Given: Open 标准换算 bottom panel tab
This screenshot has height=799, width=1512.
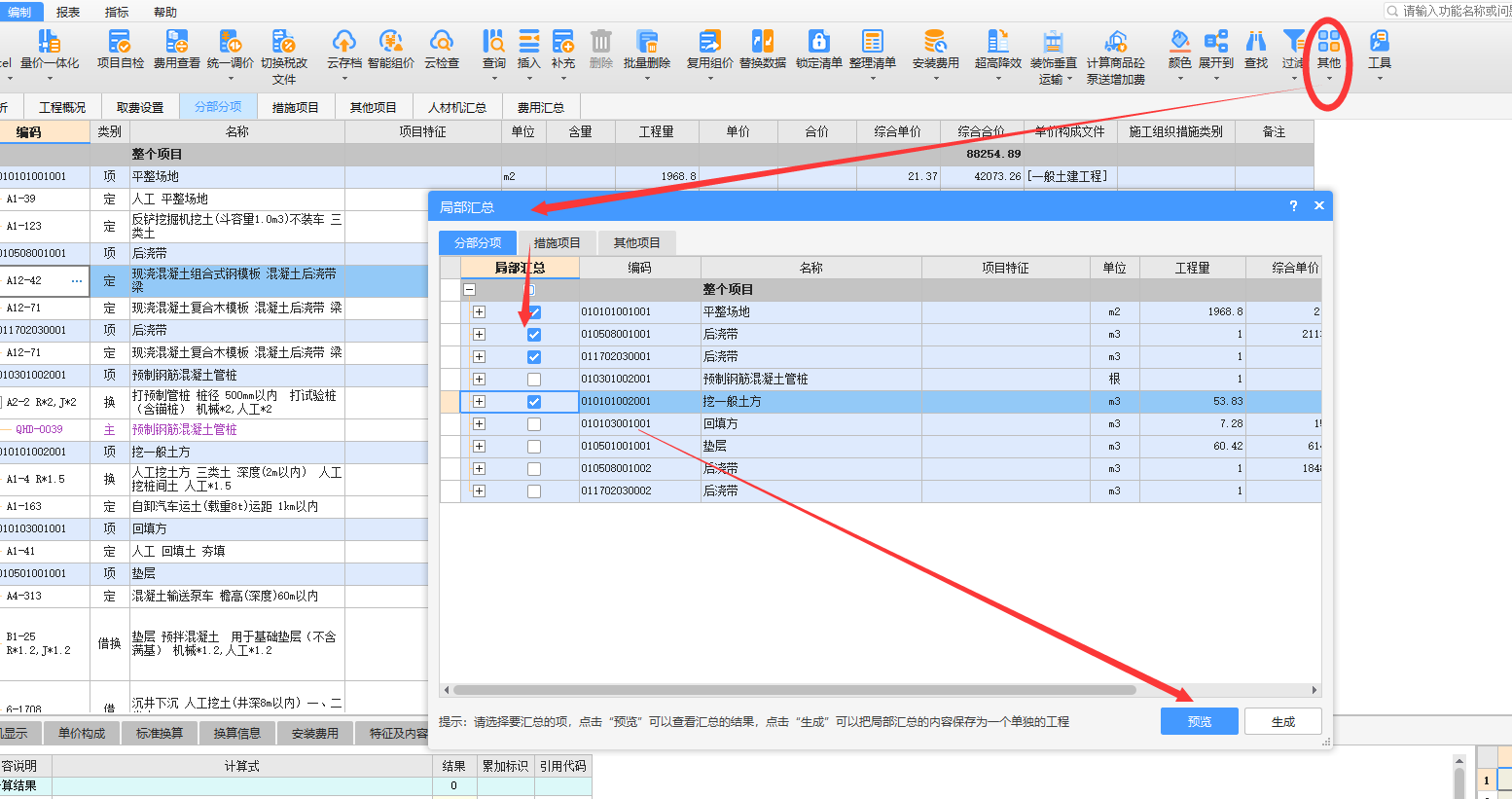Looking at the screenshot, I should pos(160,734).
